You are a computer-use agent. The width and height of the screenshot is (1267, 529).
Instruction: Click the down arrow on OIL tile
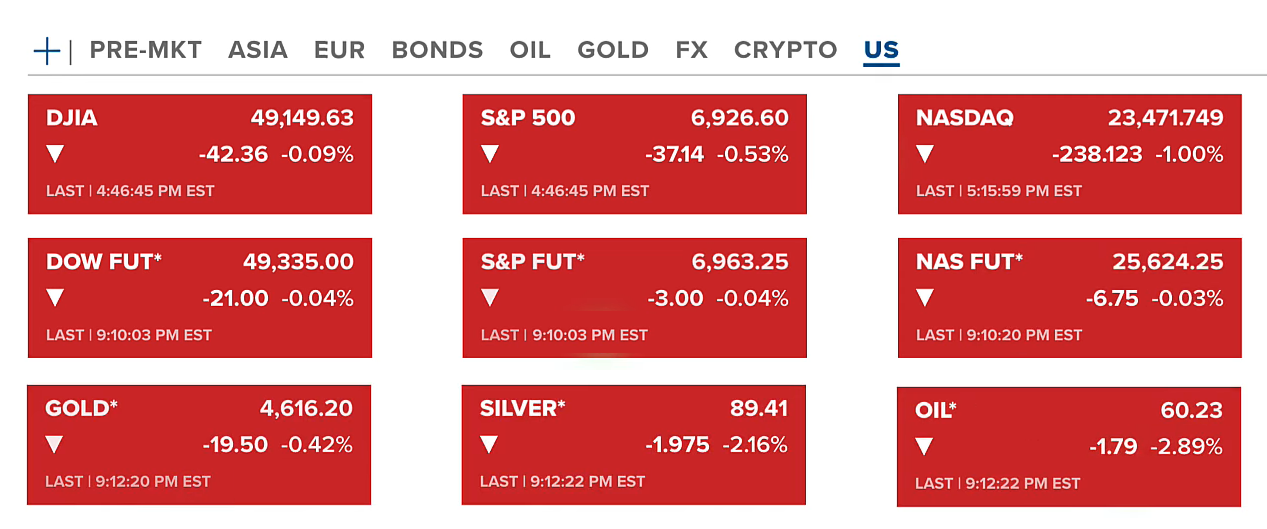[925, 447]
